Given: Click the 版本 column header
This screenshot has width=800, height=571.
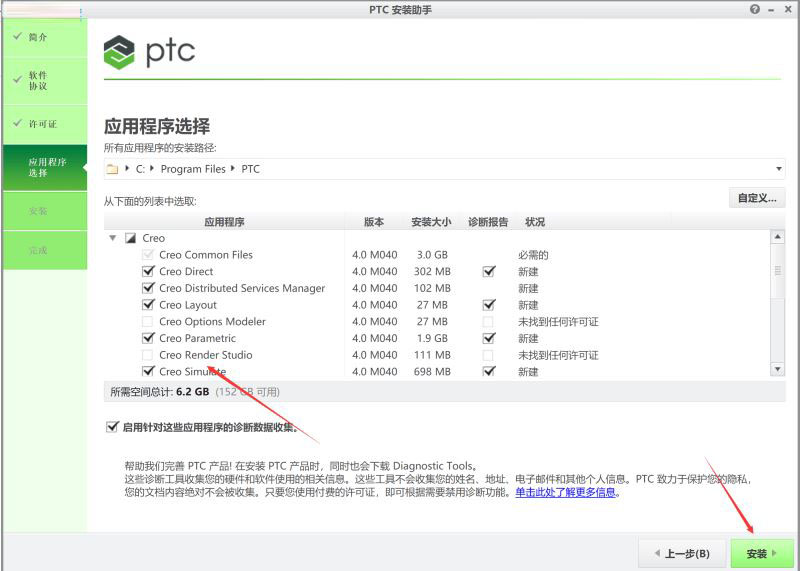Looking at the screenshot, I should pyautogui.click(x=374, y=222).
